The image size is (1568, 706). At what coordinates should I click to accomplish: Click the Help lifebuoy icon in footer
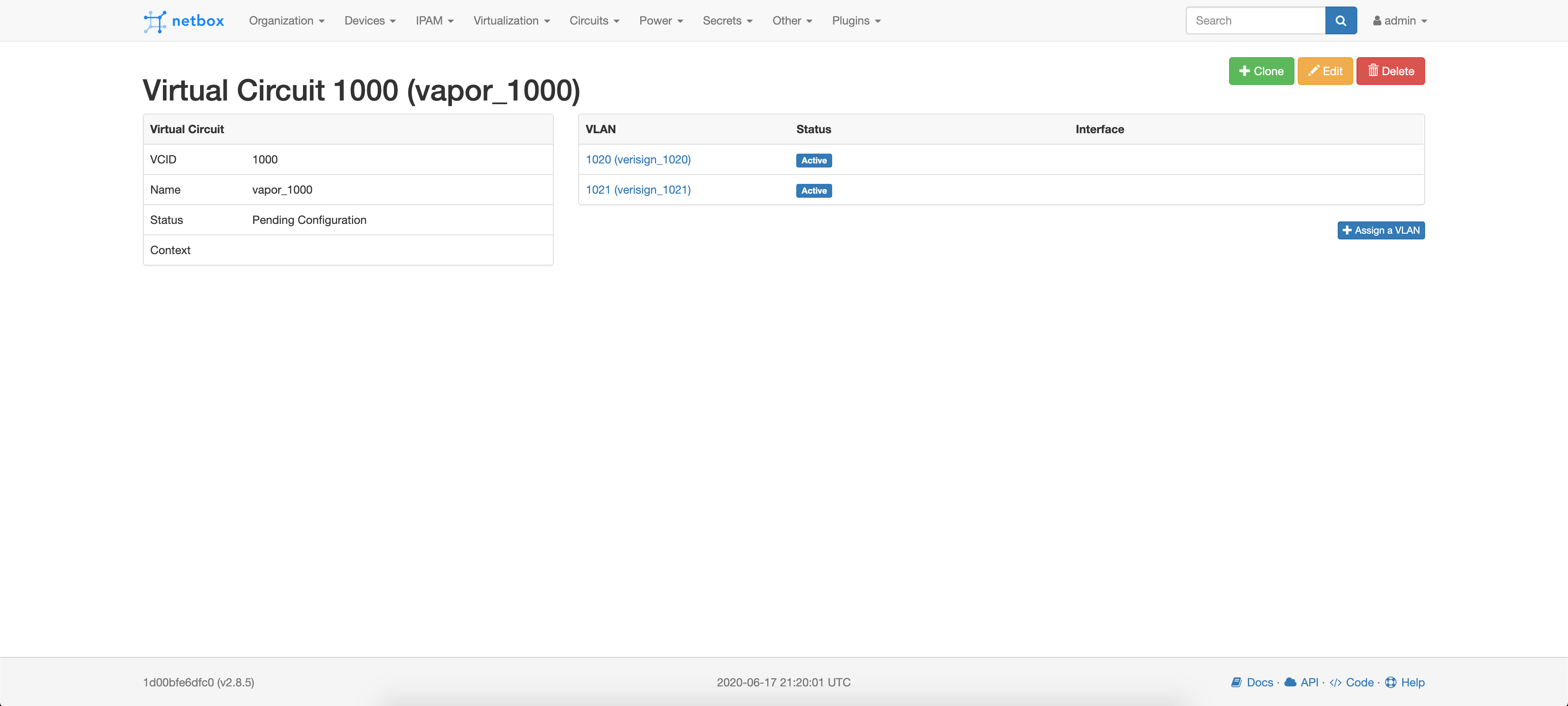click(1391, 682)
